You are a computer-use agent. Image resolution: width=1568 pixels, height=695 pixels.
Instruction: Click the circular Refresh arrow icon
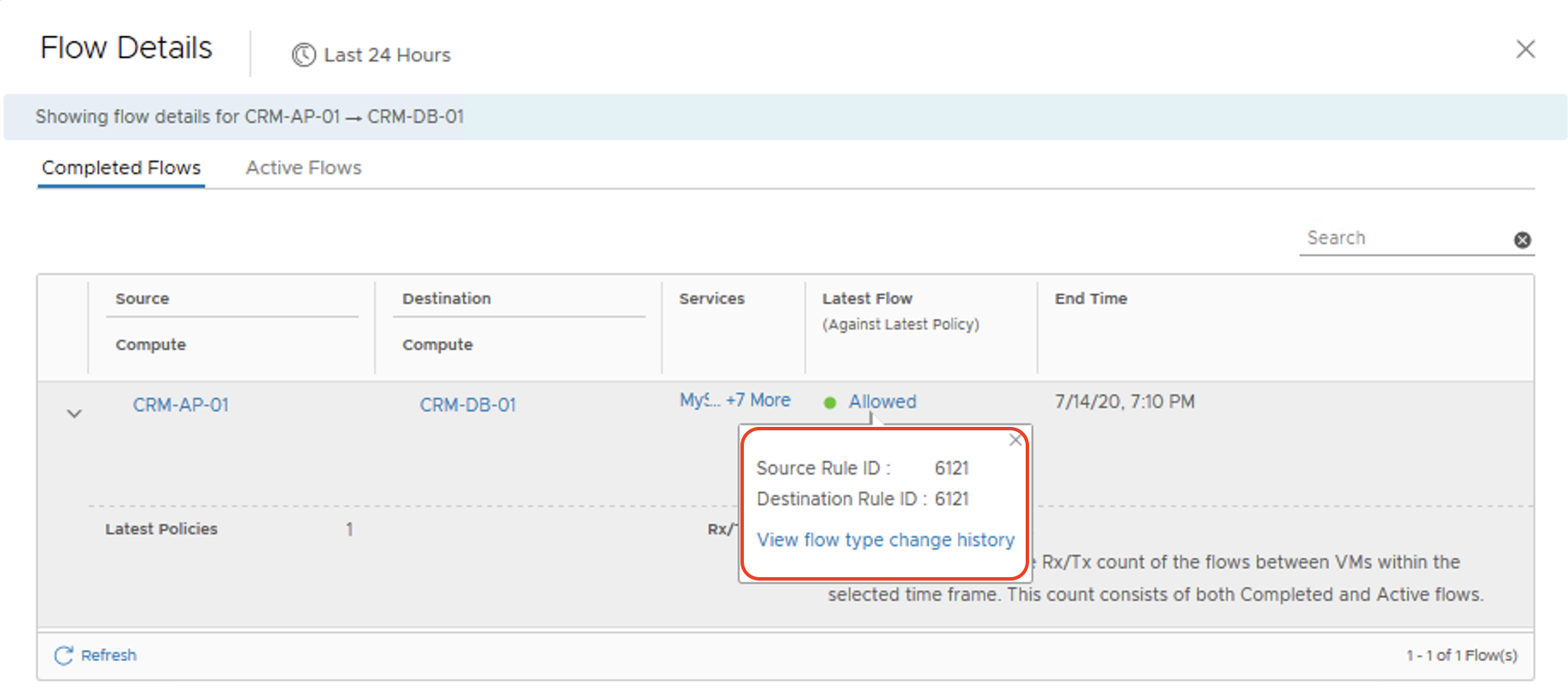[63, 655]
